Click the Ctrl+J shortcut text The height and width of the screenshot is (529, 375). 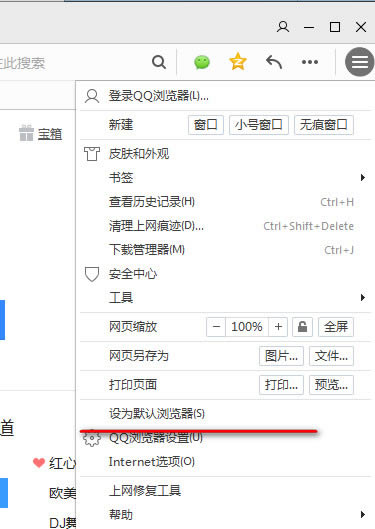click(339, 250)
